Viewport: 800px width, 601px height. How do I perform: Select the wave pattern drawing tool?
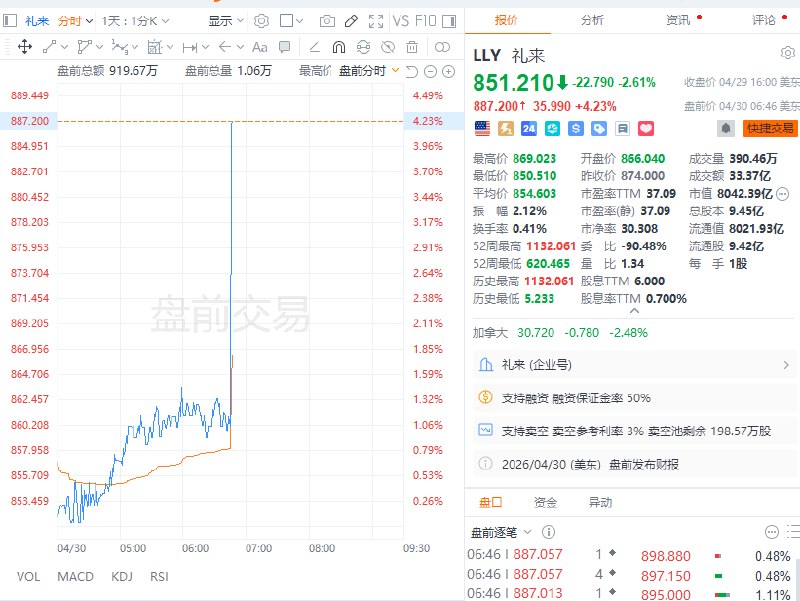(x=119, y=47)
